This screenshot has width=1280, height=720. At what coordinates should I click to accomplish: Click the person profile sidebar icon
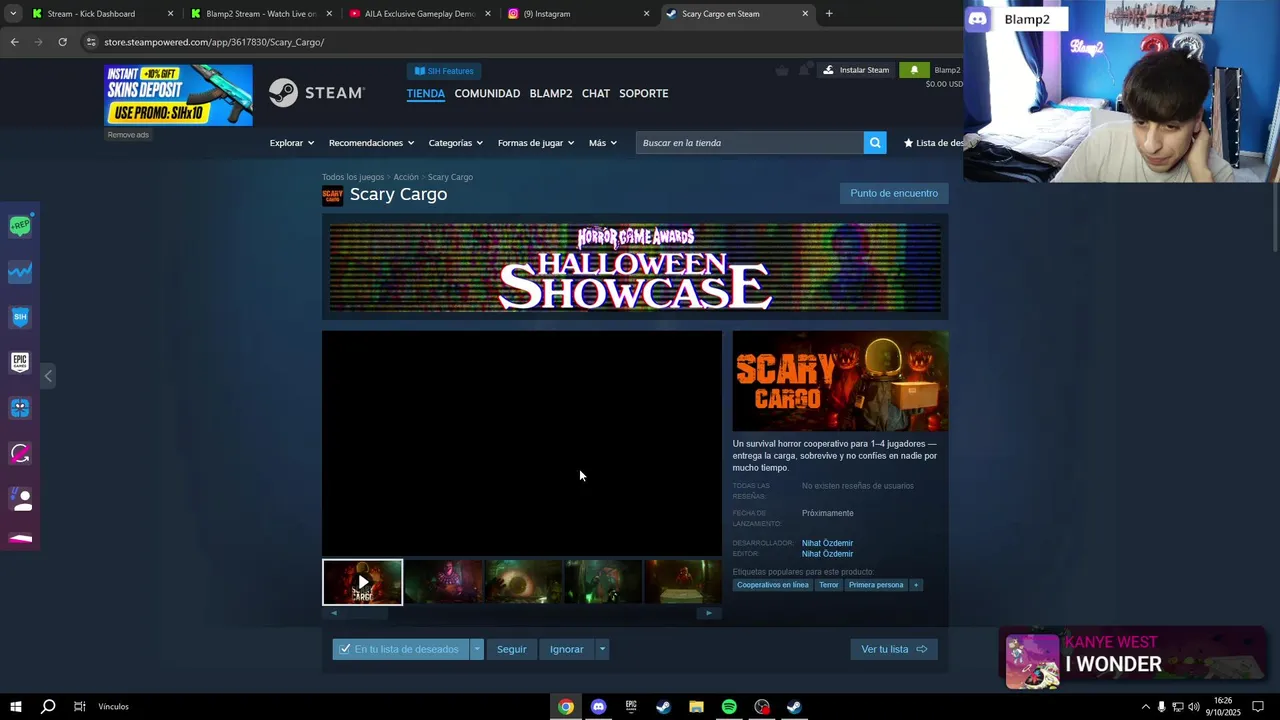[x=20, y=499]
